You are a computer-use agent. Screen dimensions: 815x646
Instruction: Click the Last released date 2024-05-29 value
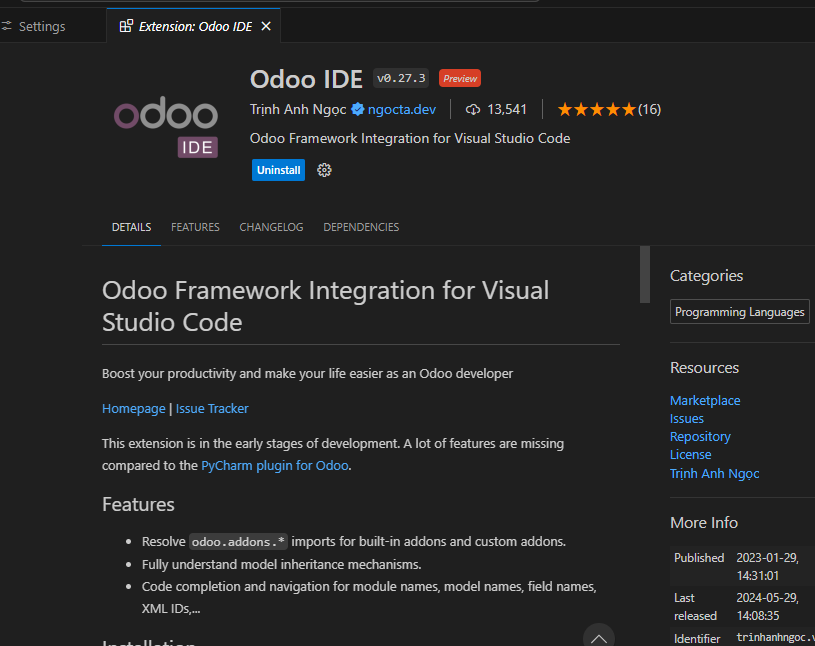pyautogui.click(x=768, y=607)
